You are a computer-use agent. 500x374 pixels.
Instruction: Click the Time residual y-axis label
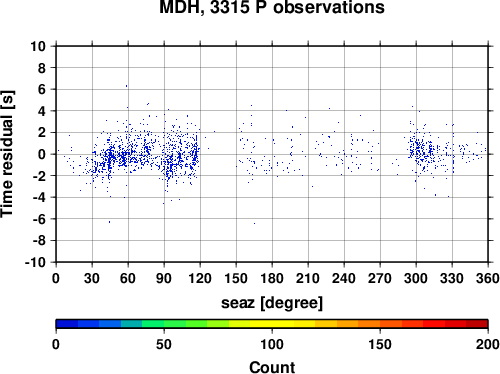coord(7,154)
